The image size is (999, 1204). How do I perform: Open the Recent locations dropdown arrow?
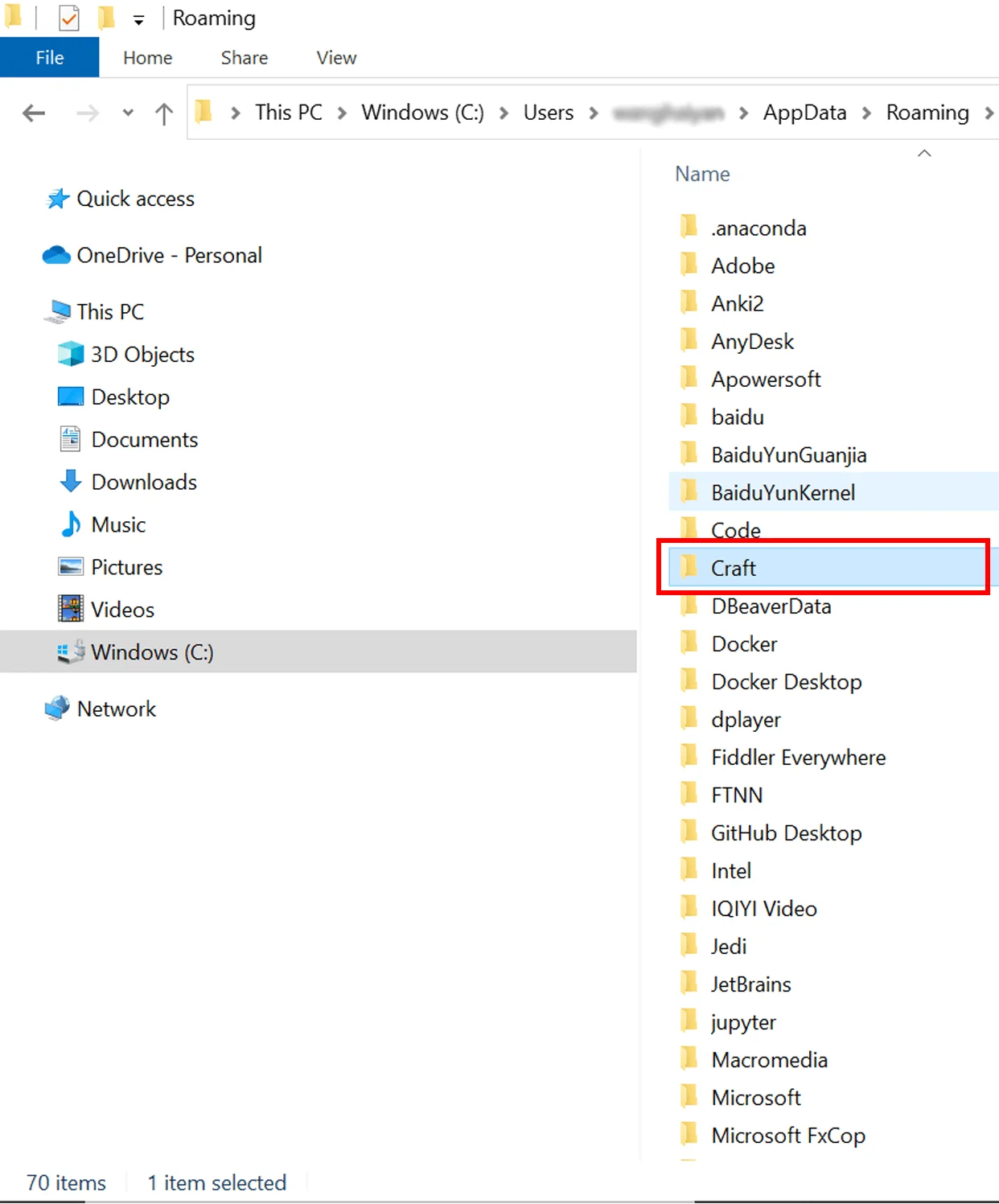pyautogui.click(x=128, y=113)
